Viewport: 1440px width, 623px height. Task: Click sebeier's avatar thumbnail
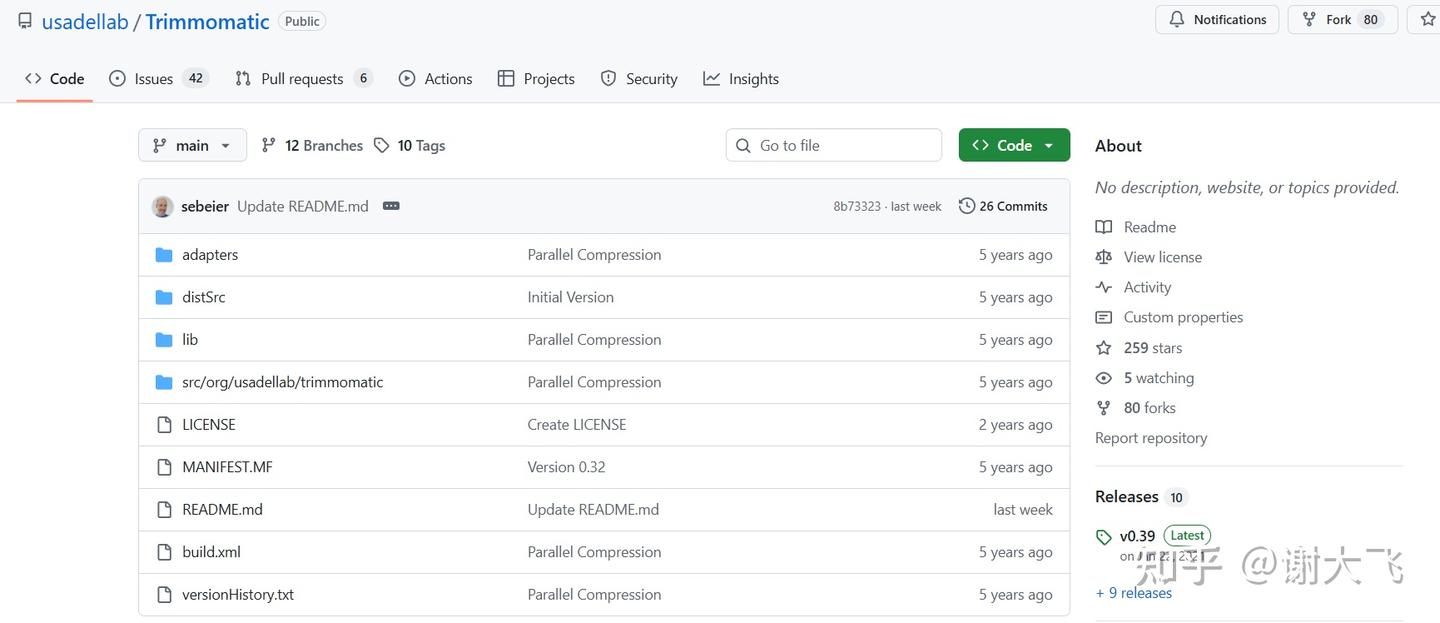coord(162,207)
